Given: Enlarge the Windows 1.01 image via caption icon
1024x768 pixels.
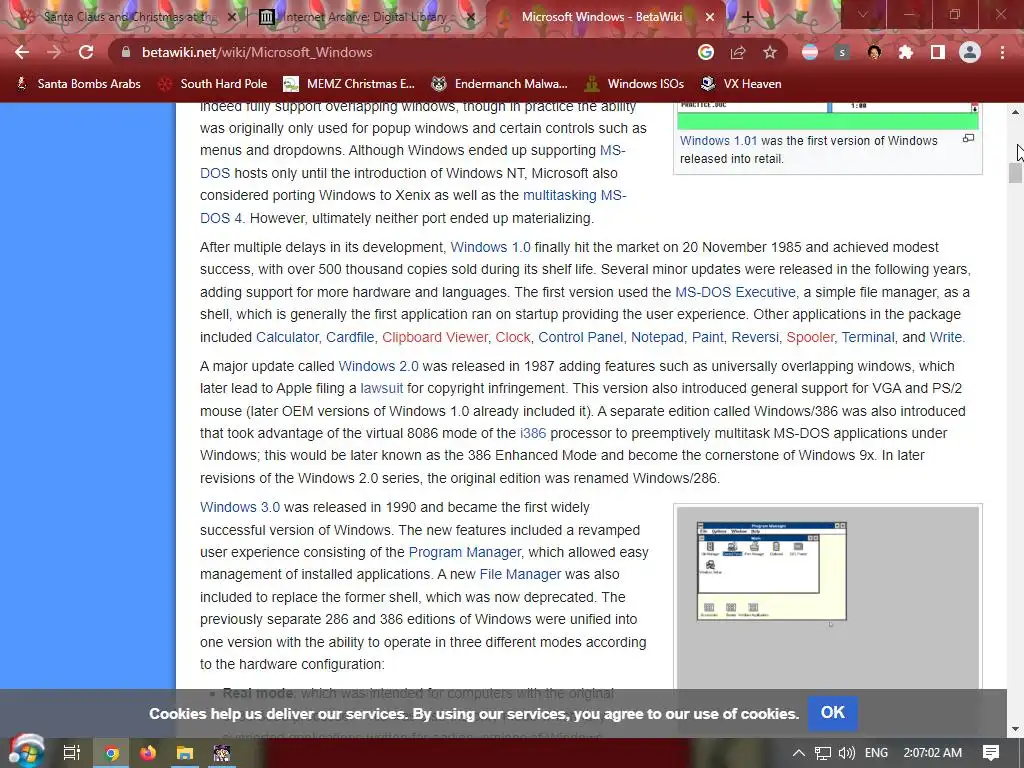Looking at the screenshot, I should pos(968,138).
